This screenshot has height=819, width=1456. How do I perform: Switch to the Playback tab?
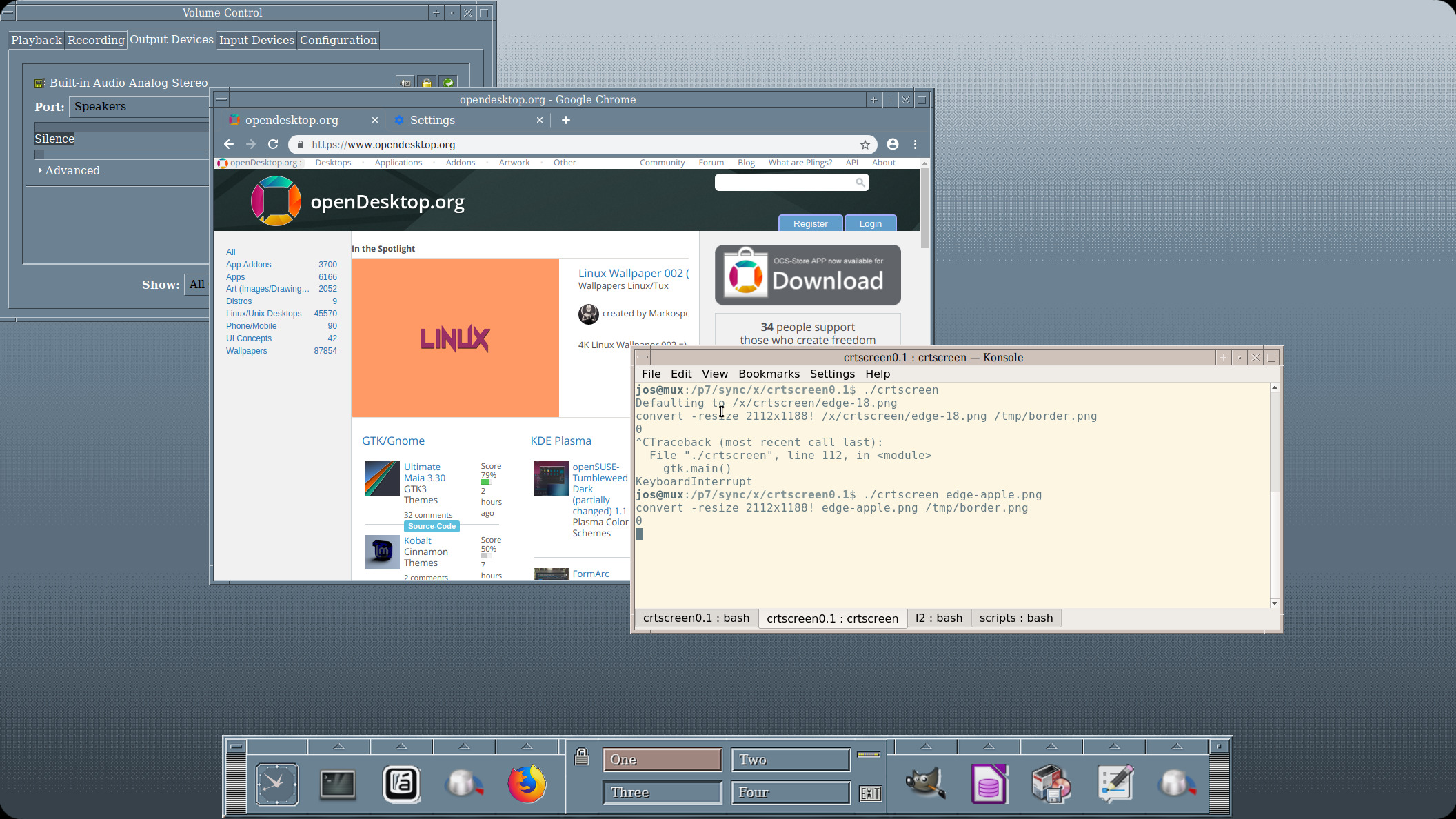click(x=37, y=40)
